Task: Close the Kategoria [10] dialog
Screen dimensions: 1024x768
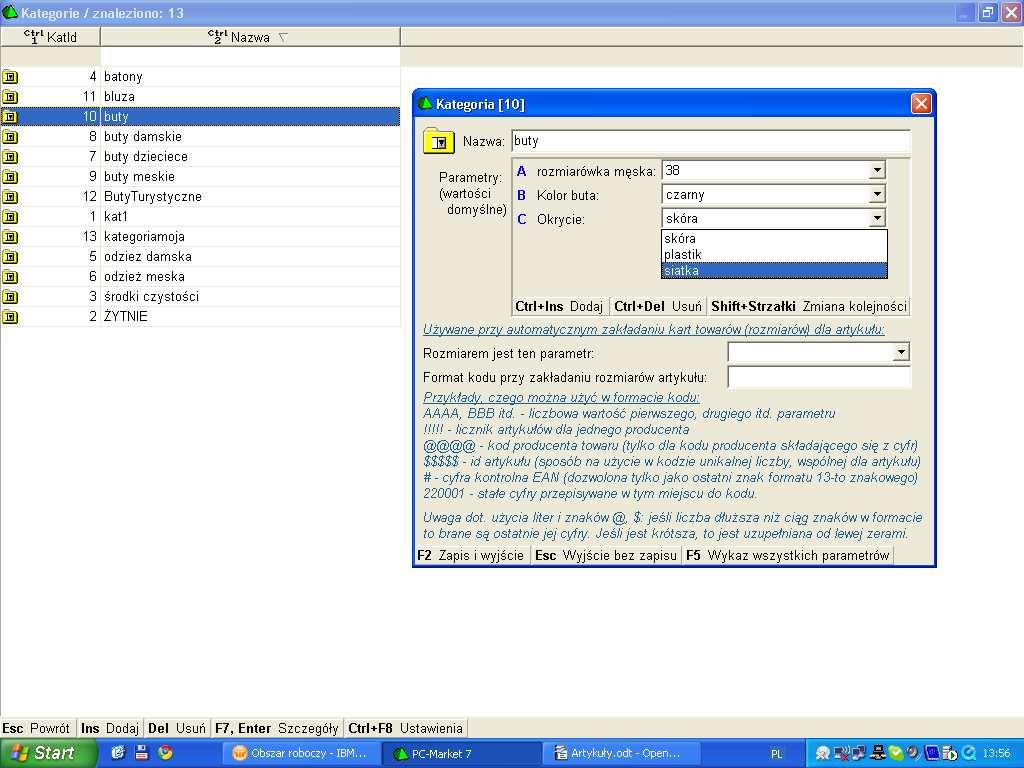Action: click(921, 104)
